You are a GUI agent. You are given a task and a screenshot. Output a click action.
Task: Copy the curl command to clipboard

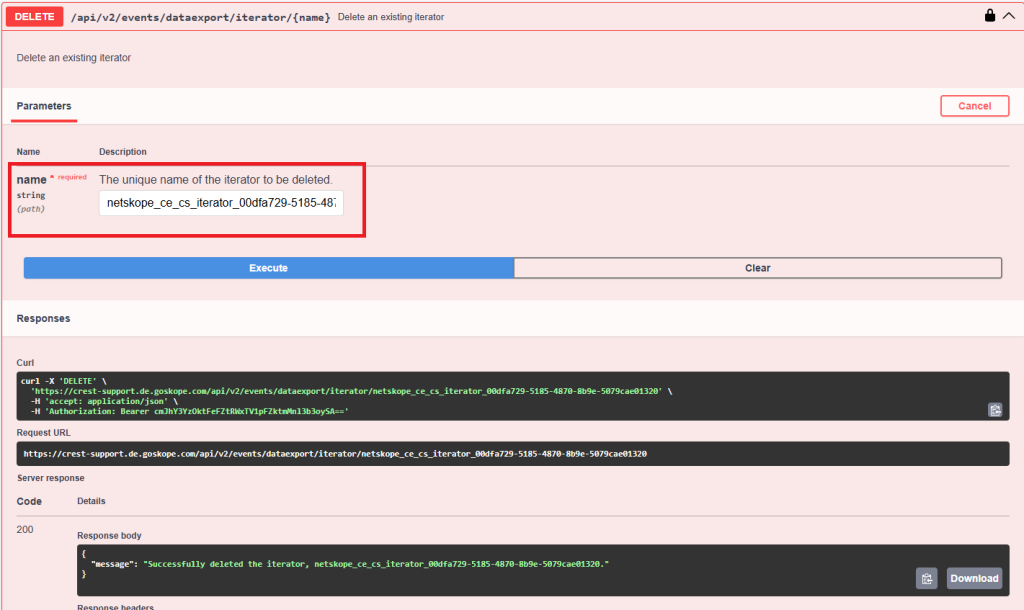pos(995,410)
